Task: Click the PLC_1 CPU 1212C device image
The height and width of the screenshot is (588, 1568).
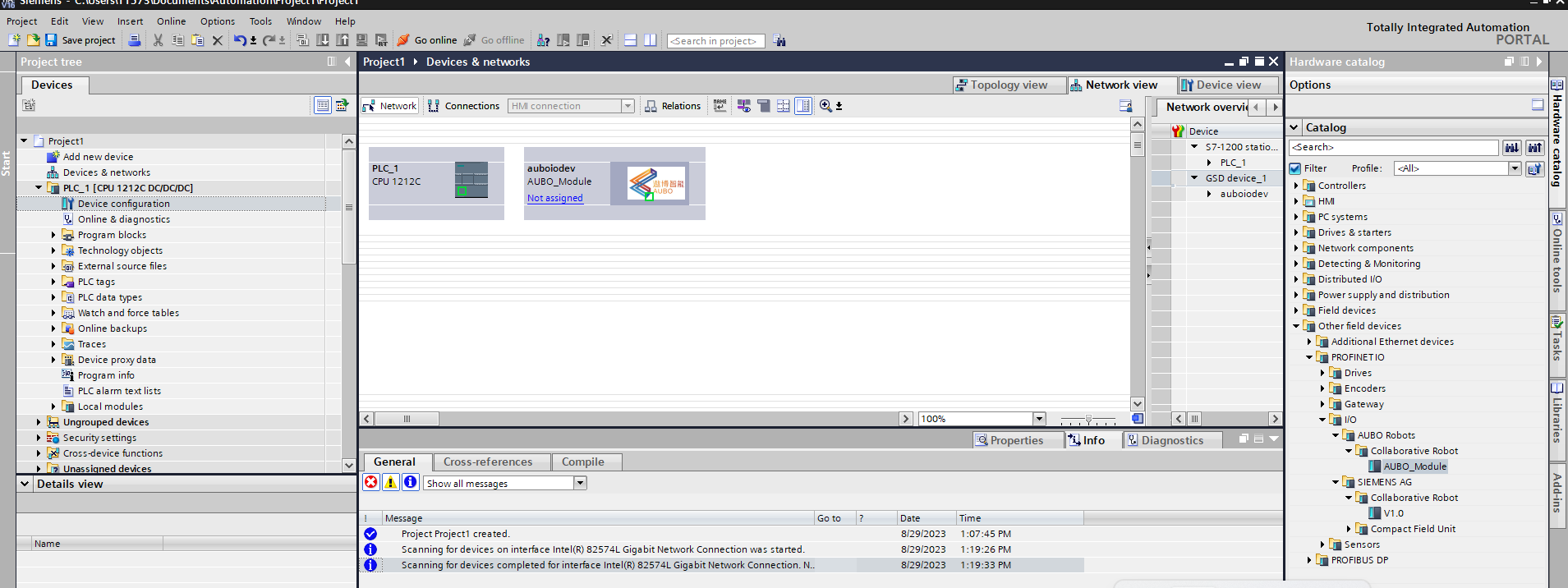Action: pyautogui.click(x=471, y=180)
